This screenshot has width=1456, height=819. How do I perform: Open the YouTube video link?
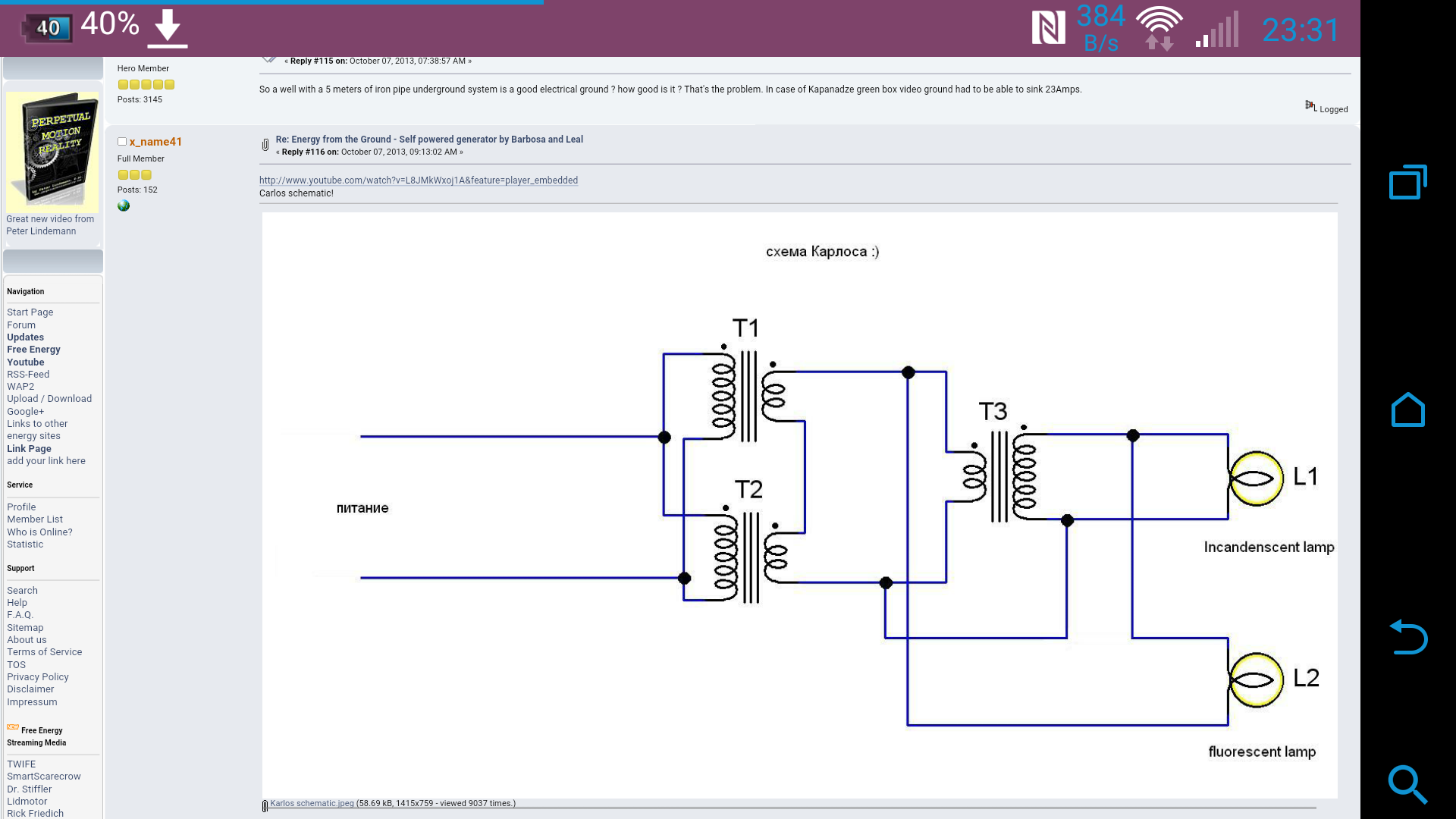pos(418,180)
